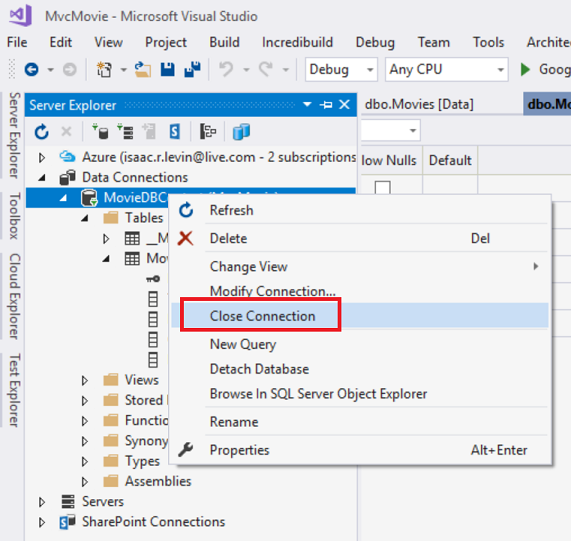The height and width of the screenshot is (541, 571).
Task: Open the dropdown below dbo.Movies tab
Action: [413, 130]
